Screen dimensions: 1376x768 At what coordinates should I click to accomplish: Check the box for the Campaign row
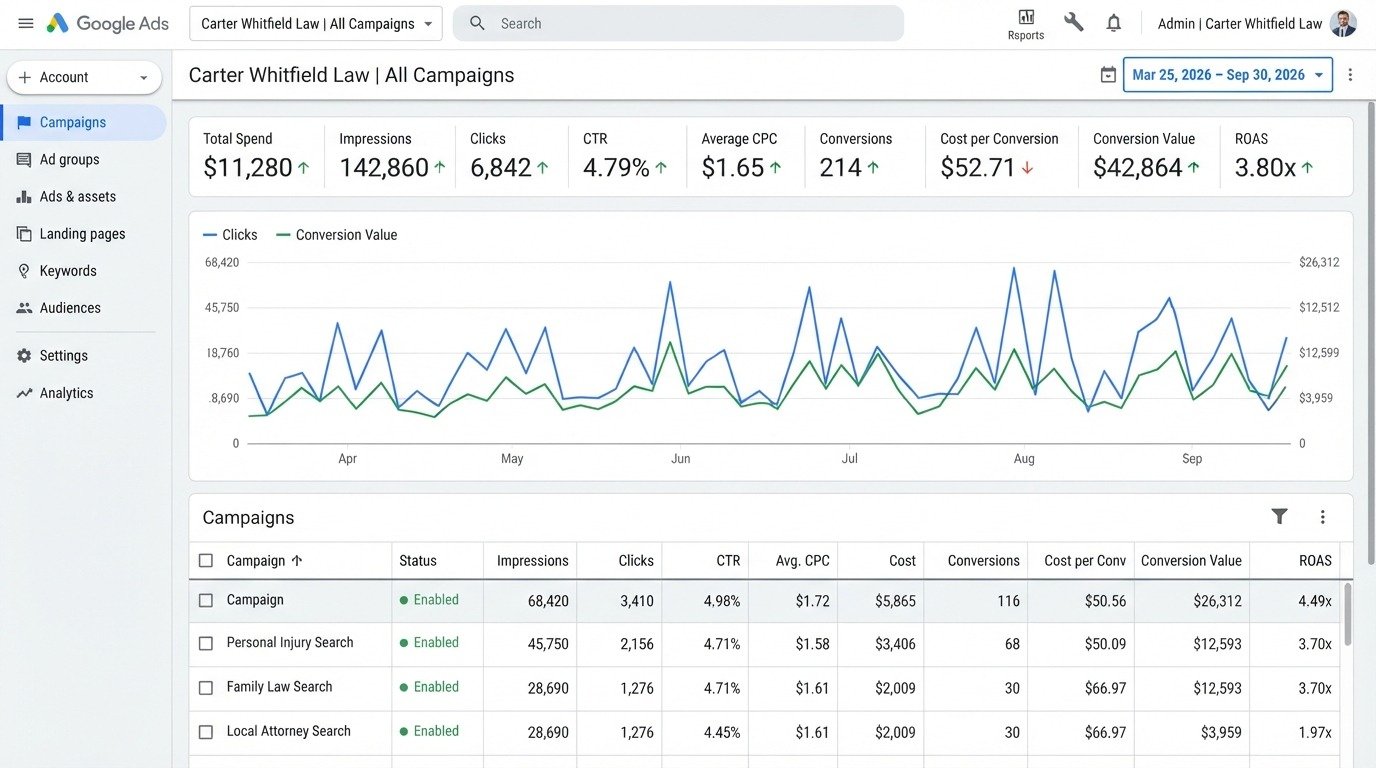(206, 600)
